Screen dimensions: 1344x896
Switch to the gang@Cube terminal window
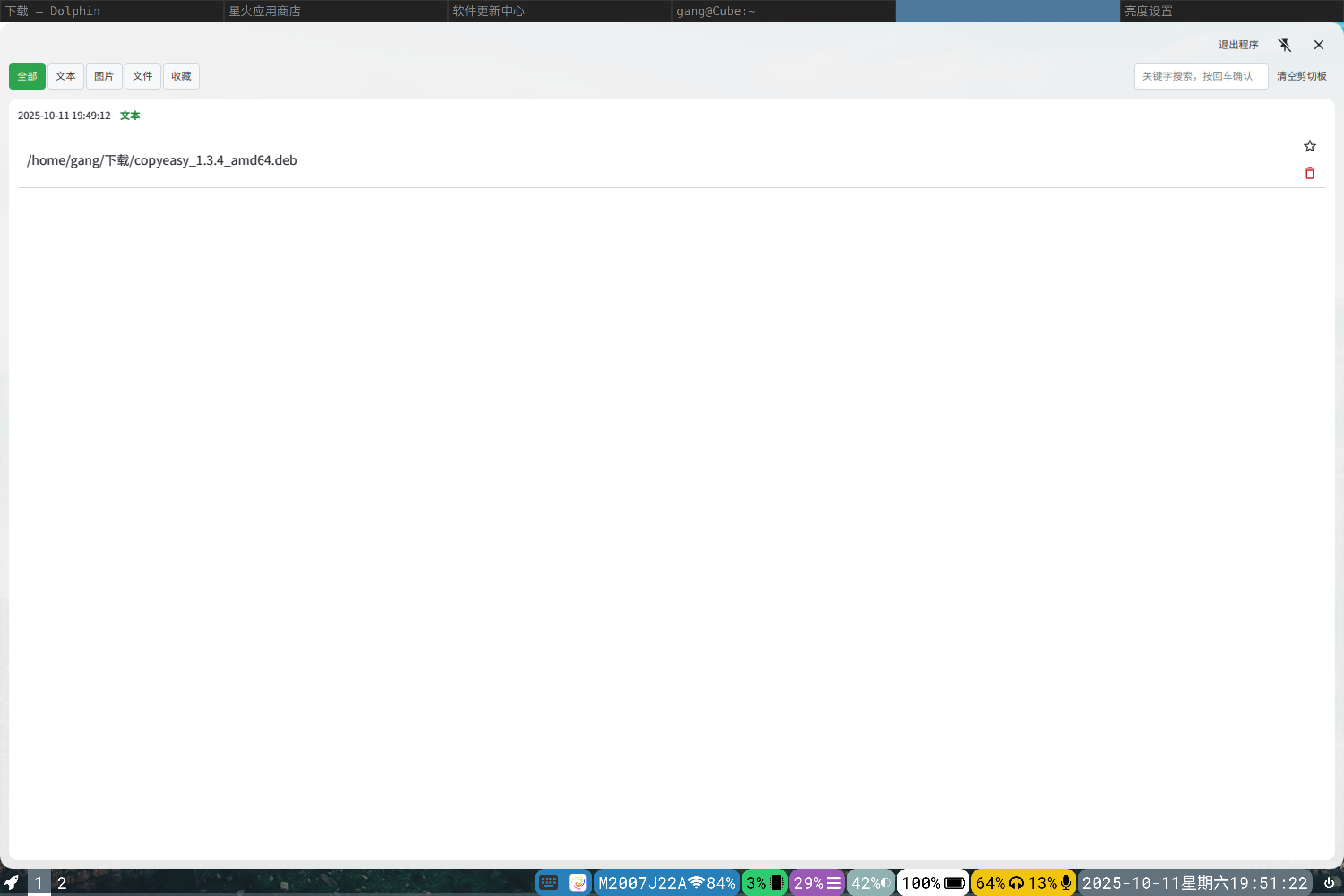pyautogui.click(x=784, y=11)
